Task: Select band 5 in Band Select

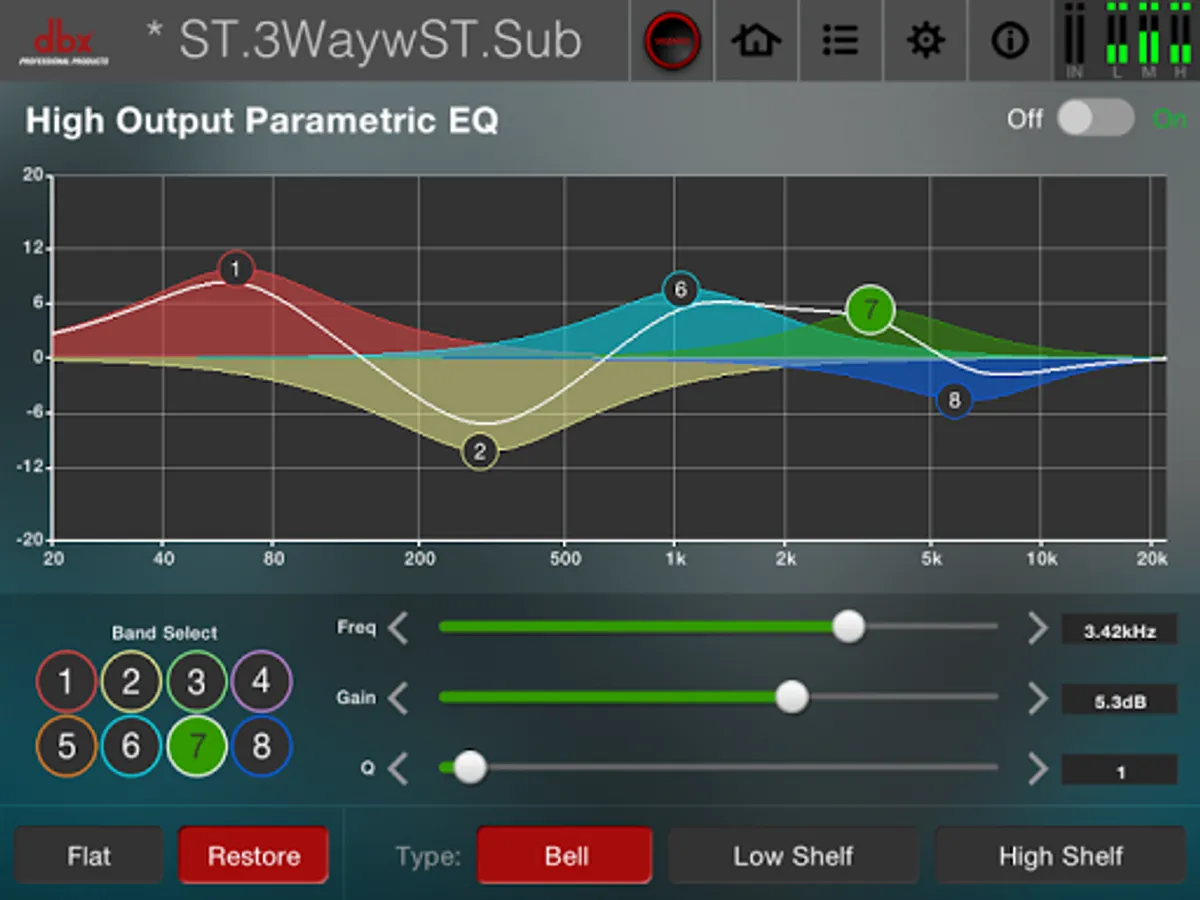Action: click(x=66, y=747)
